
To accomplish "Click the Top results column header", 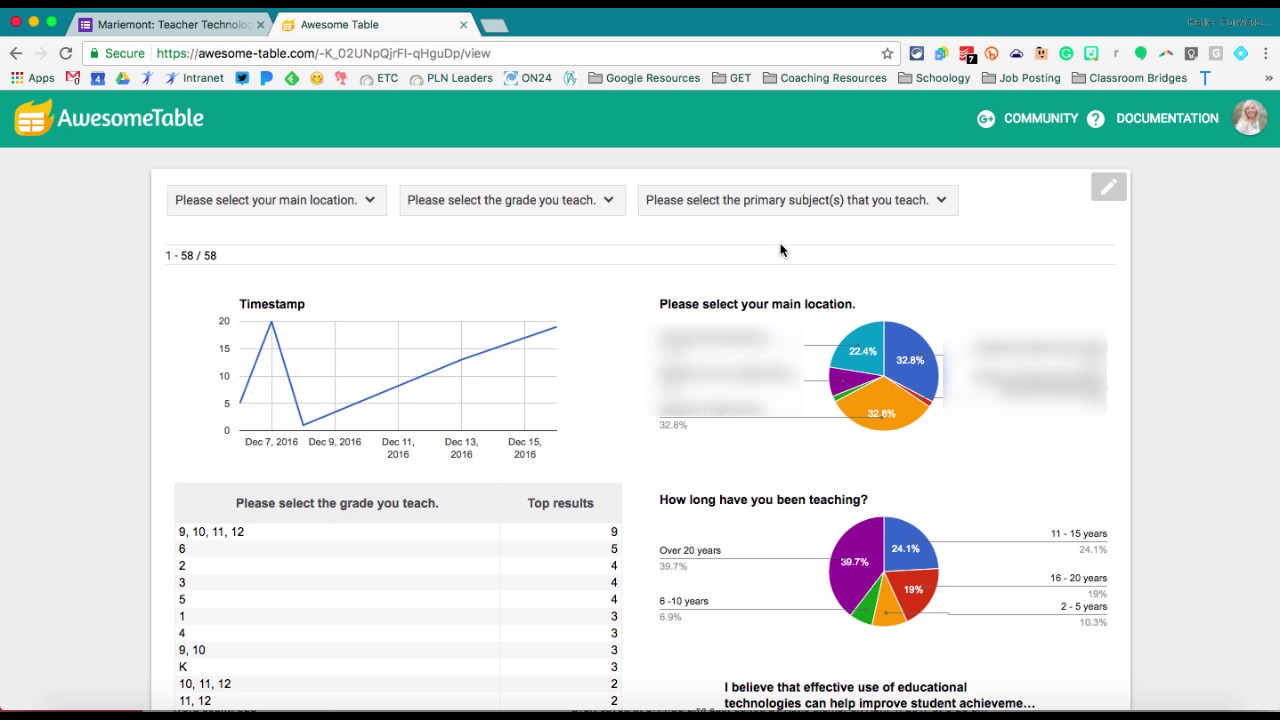I will 560,503.
